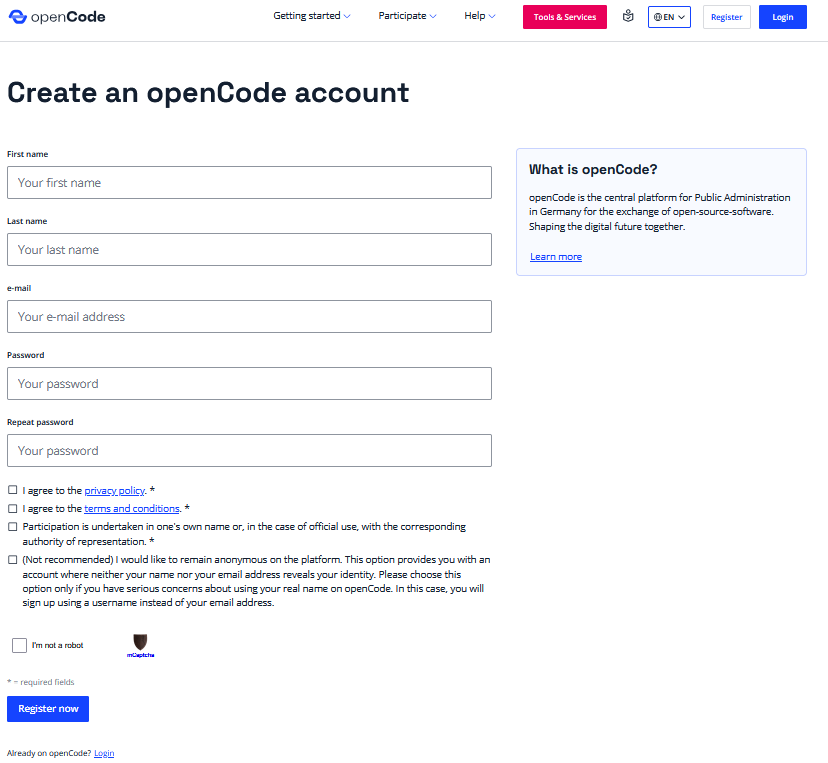Click the openCode logo

pos(56,16)
